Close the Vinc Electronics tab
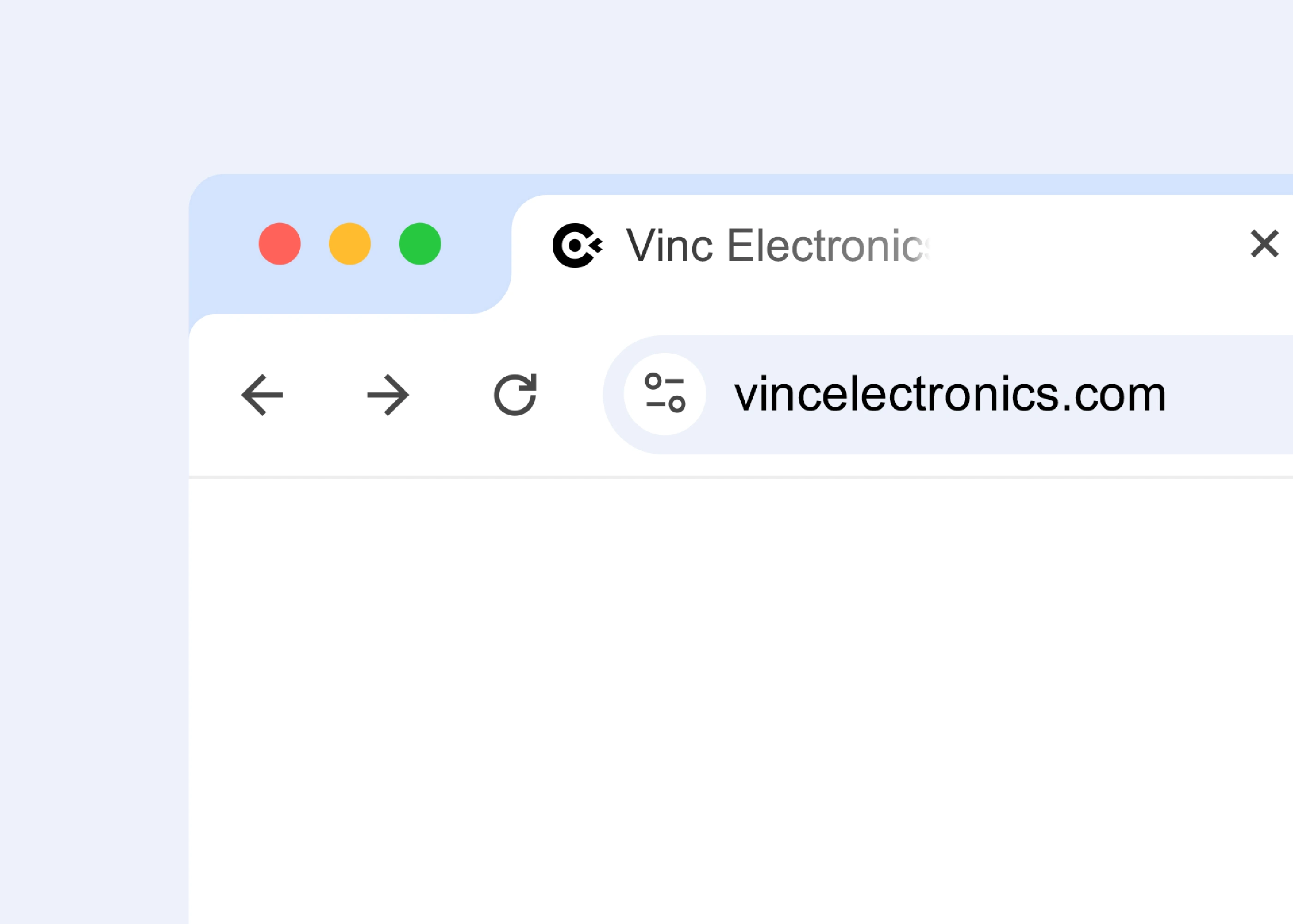The width and height of the screenshot is (1293, 924). (x=1264, y=244)
